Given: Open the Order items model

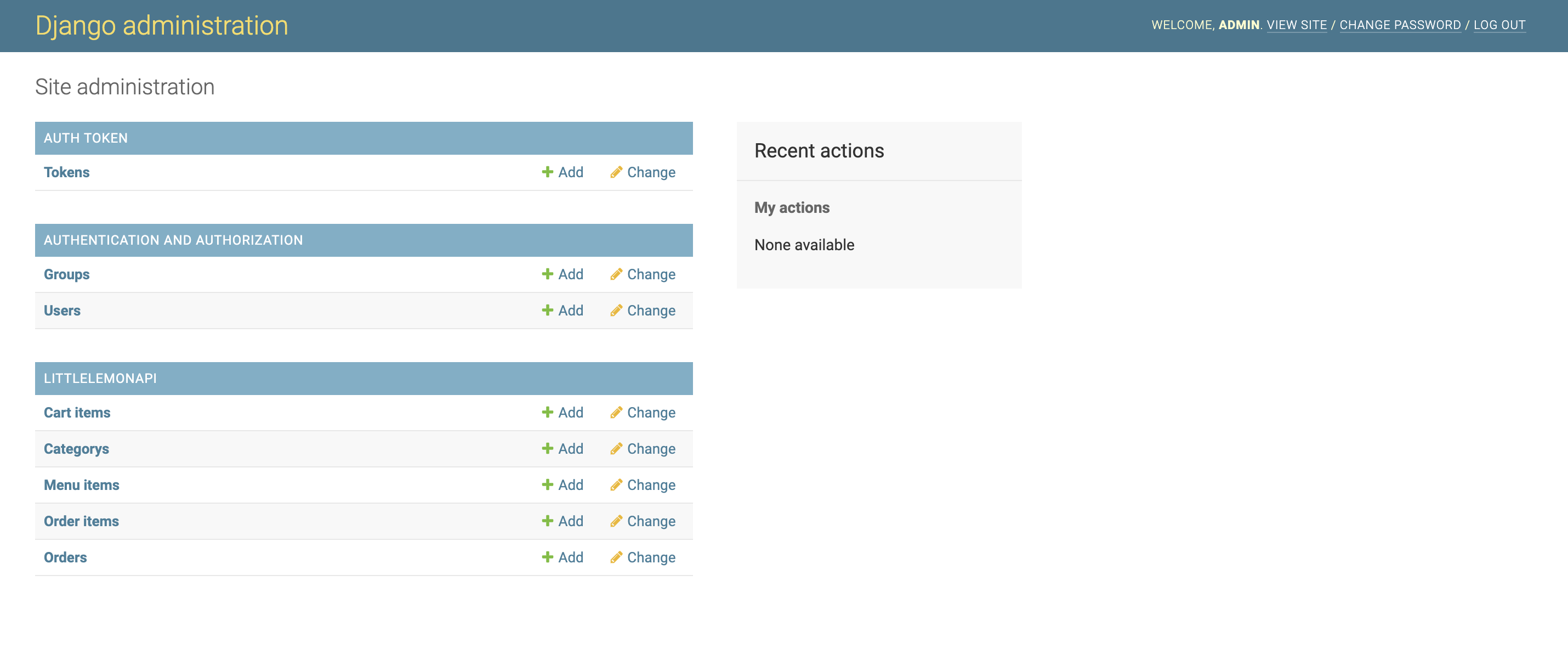Looking at the screenshot, I should pos(81,521).
